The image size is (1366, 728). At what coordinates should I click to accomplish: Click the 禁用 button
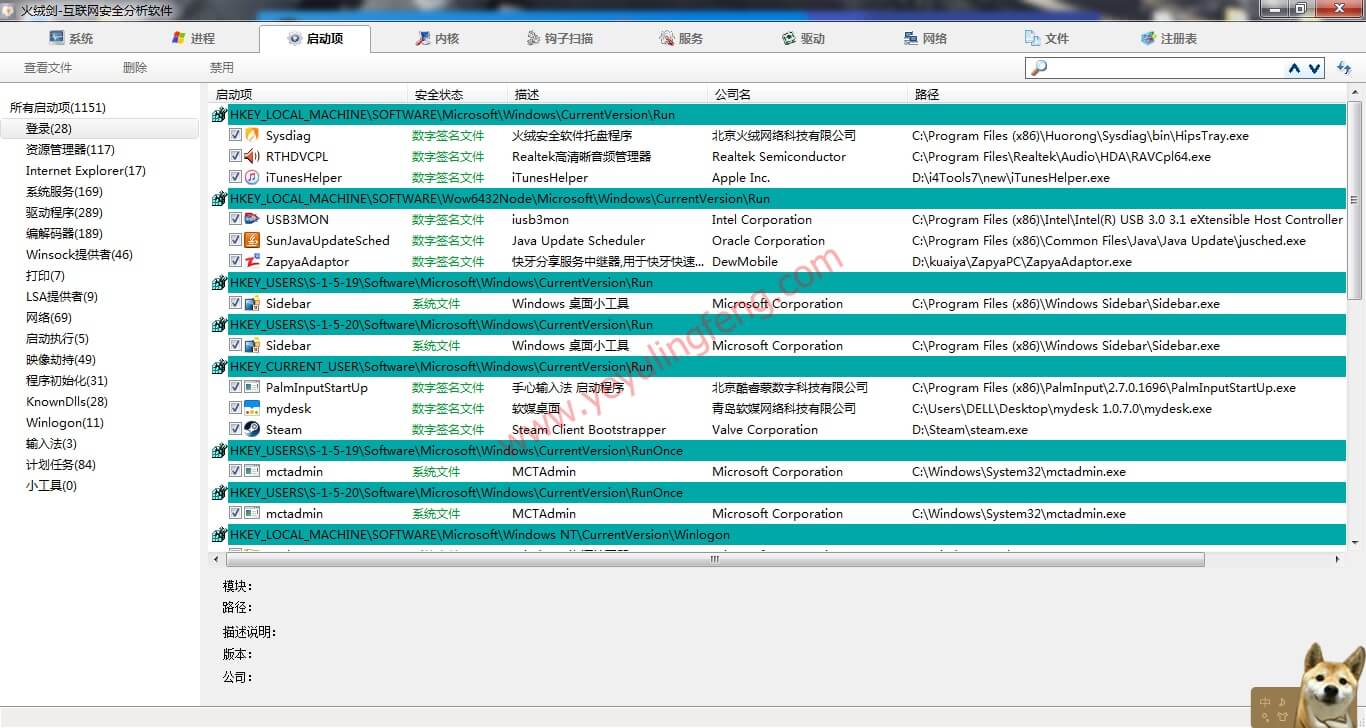(x=222, y=68)
